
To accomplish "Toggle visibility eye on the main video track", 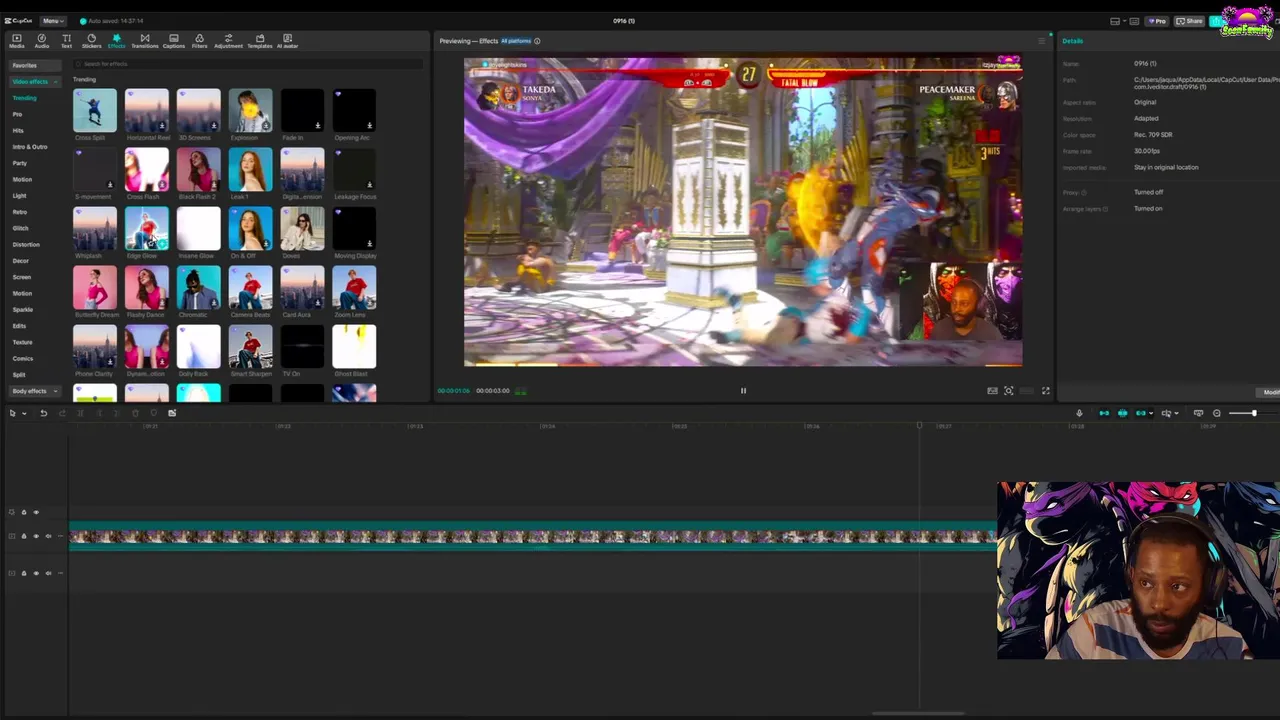I will coord(36,536).
